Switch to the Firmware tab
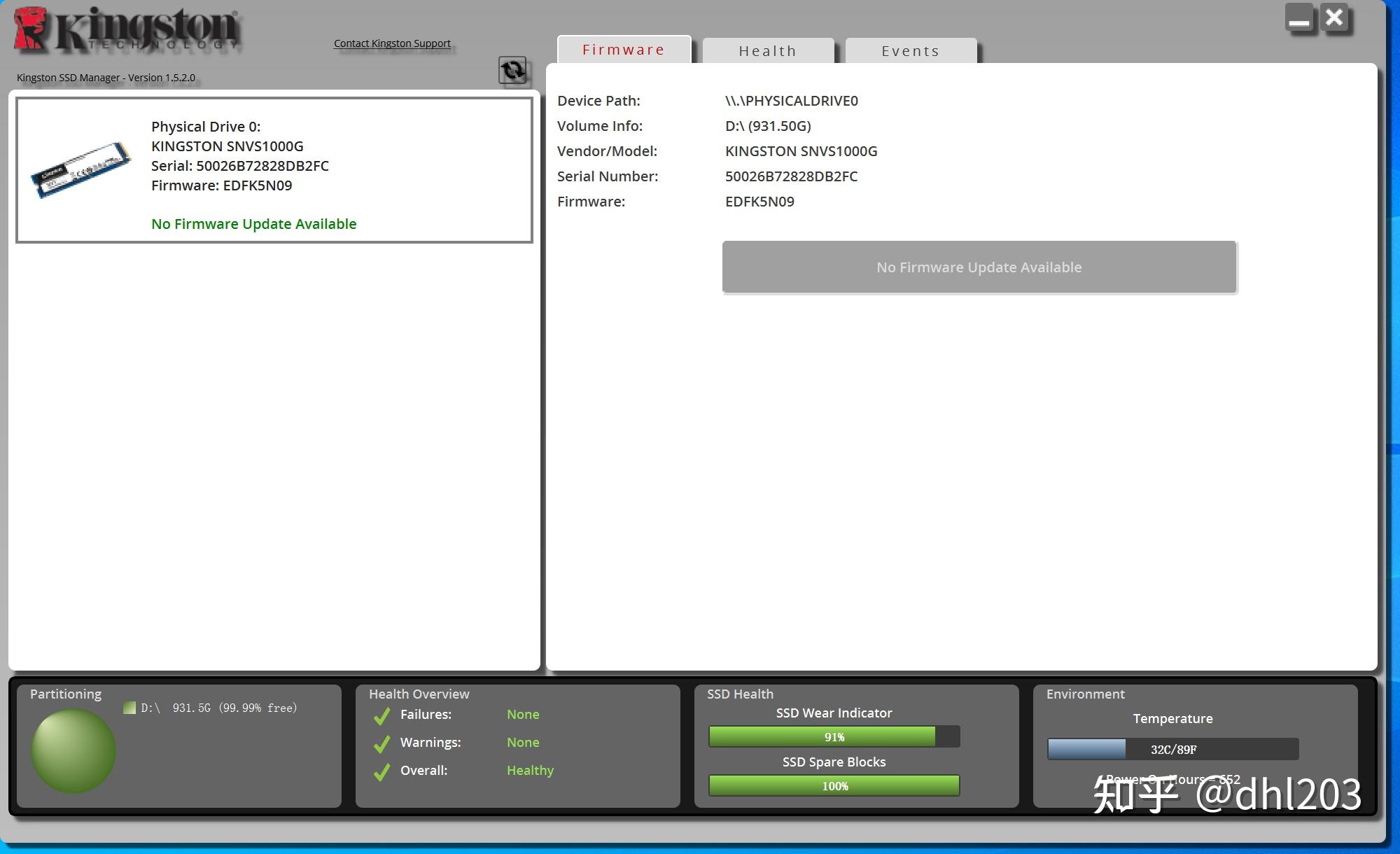Viewport: 1400px width, 854px height. click(623, 50)
